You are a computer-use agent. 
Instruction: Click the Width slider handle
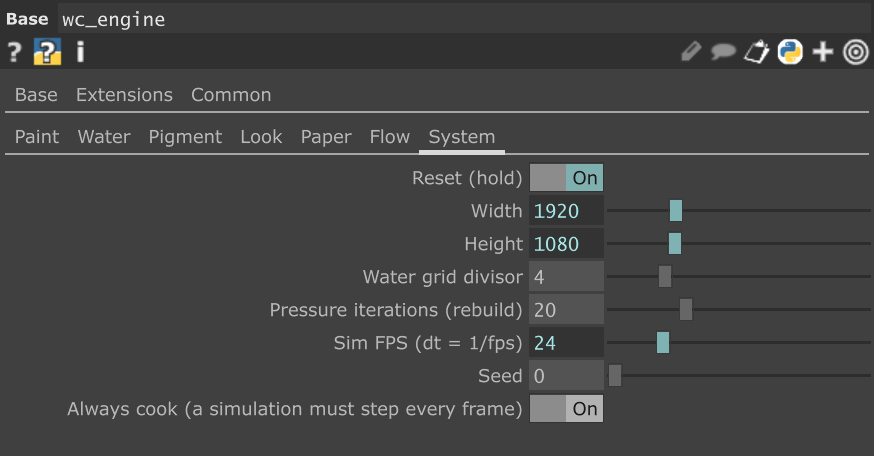pyautogui.click(x=676, y=211)
